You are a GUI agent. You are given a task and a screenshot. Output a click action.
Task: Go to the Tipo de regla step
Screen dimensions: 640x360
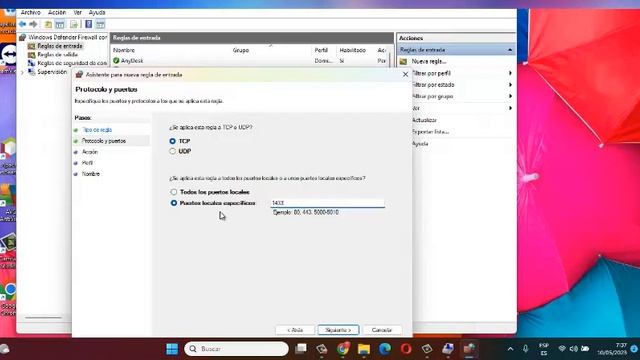pos(97,130)
